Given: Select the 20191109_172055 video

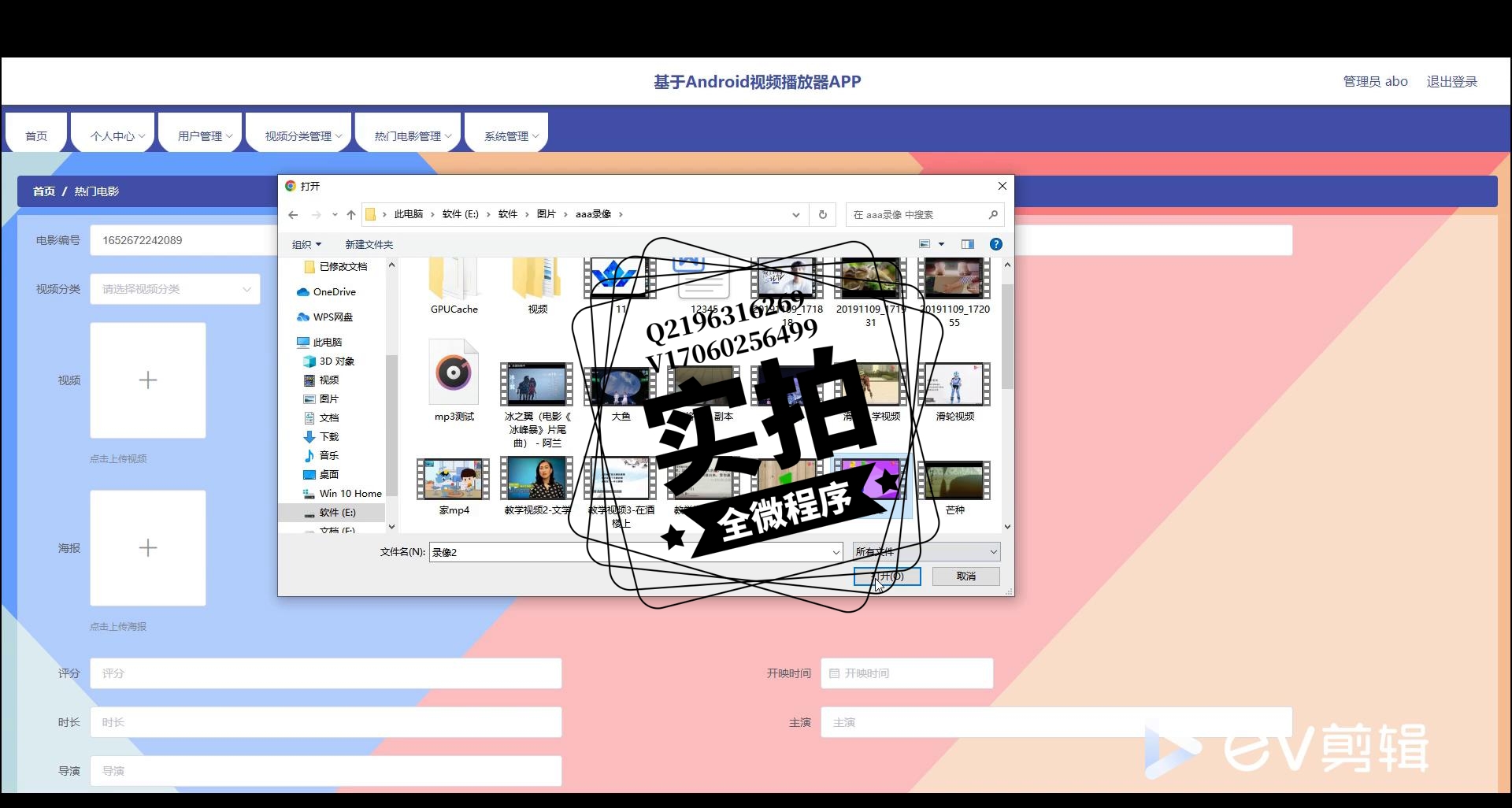Looking at the screenshot, I should click(x=954, y=293).
